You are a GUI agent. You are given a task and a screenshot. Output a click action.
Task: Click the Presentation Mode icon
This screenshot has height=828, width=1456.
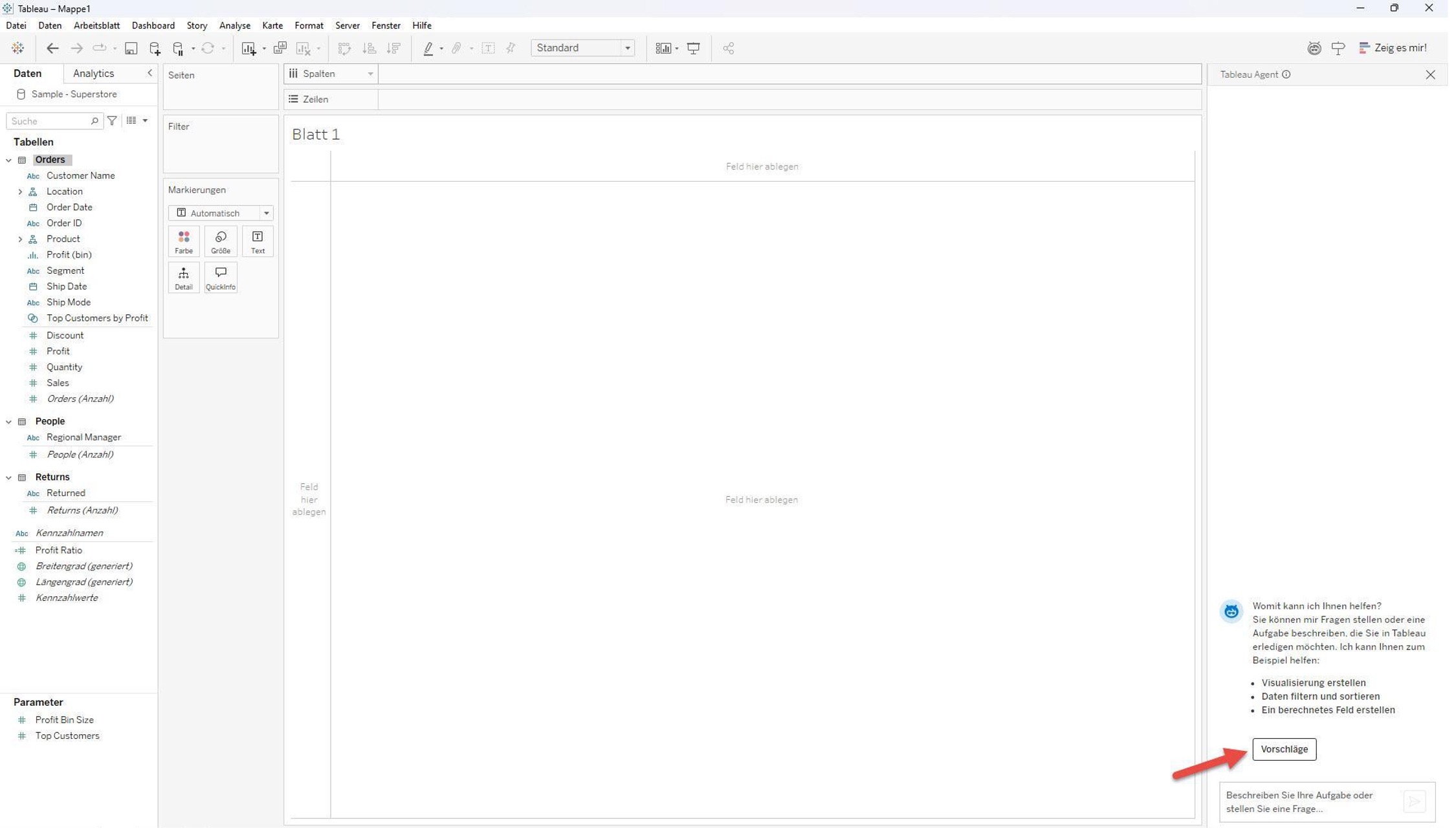[693, 49]
